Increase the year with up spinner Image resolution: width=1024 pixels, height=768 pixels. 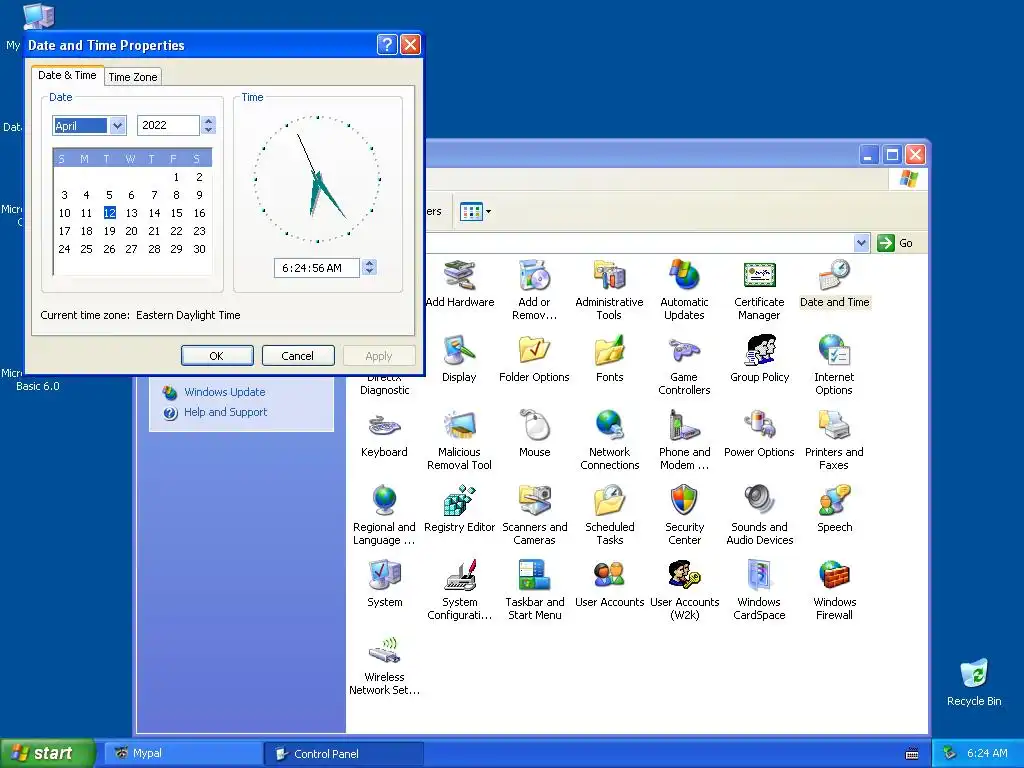209,121
